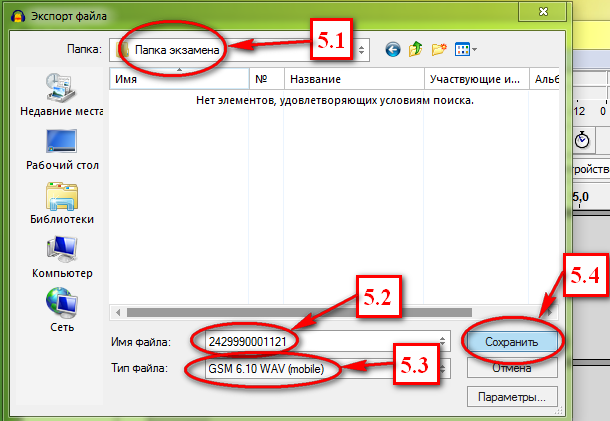Open the Тип файла format dropdown
Viewport: 610px width, 421px height.
tap(443, 369)
